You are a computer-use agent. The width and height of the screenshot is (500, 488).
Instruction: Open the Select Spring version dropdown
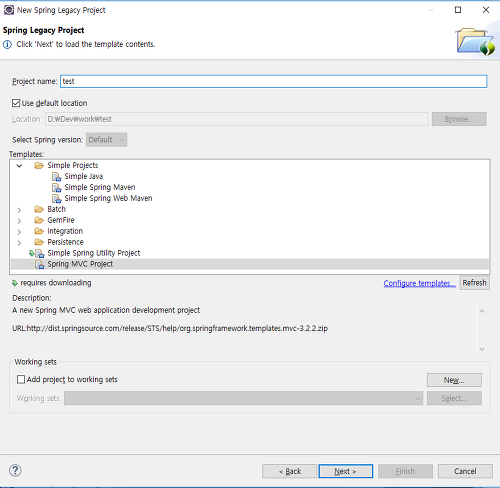click(106, 140)
